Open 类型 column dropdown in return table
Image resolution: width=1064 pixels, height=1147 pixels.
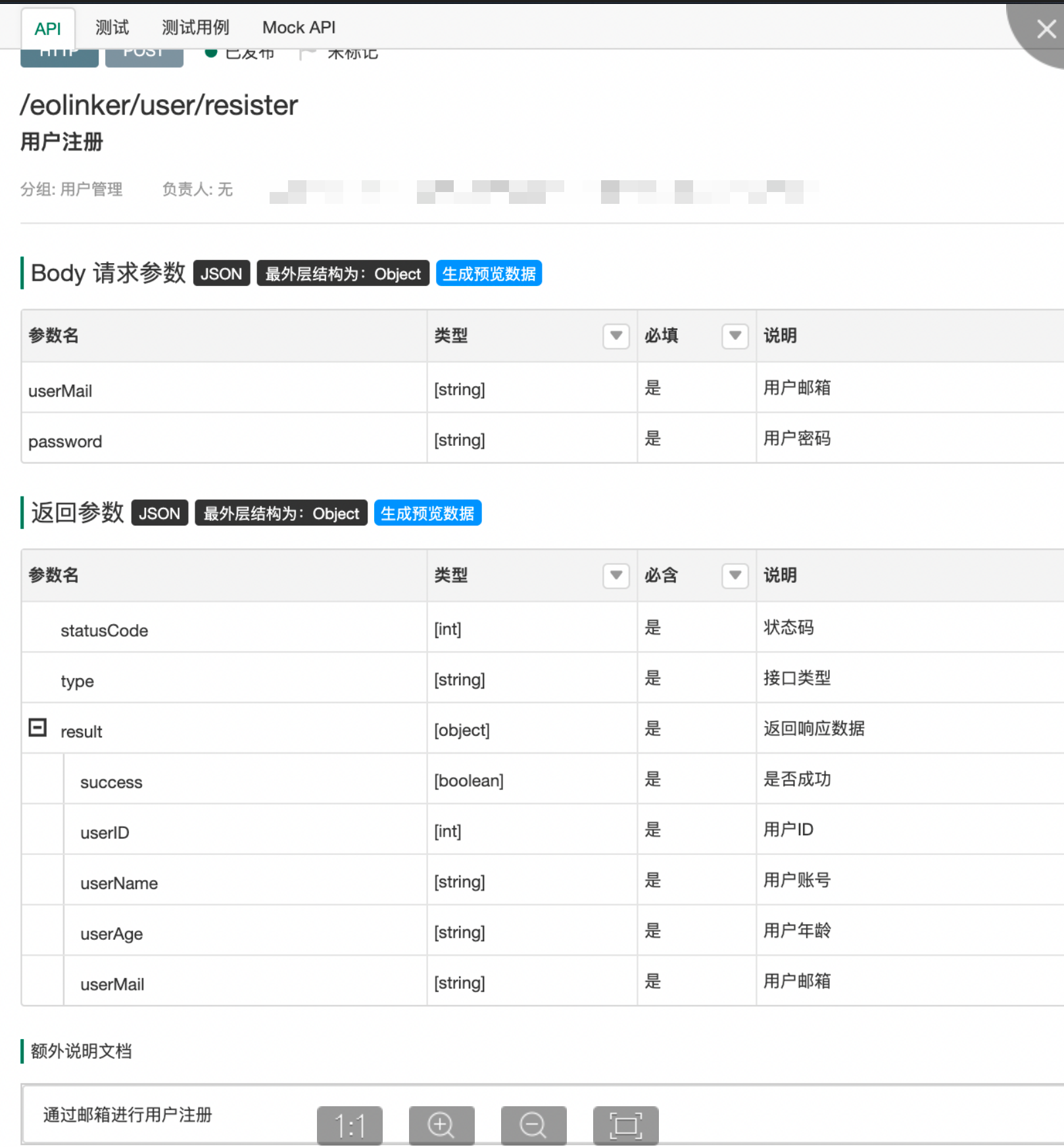[x=616, y=575]
